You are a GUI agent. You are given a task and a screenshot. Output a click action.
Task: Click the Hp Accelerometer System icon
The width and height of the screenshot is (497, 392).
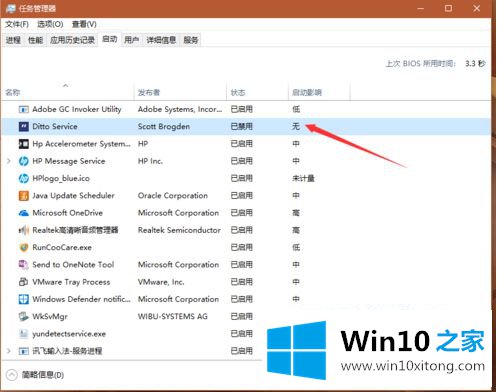click(x=23, y=144)
